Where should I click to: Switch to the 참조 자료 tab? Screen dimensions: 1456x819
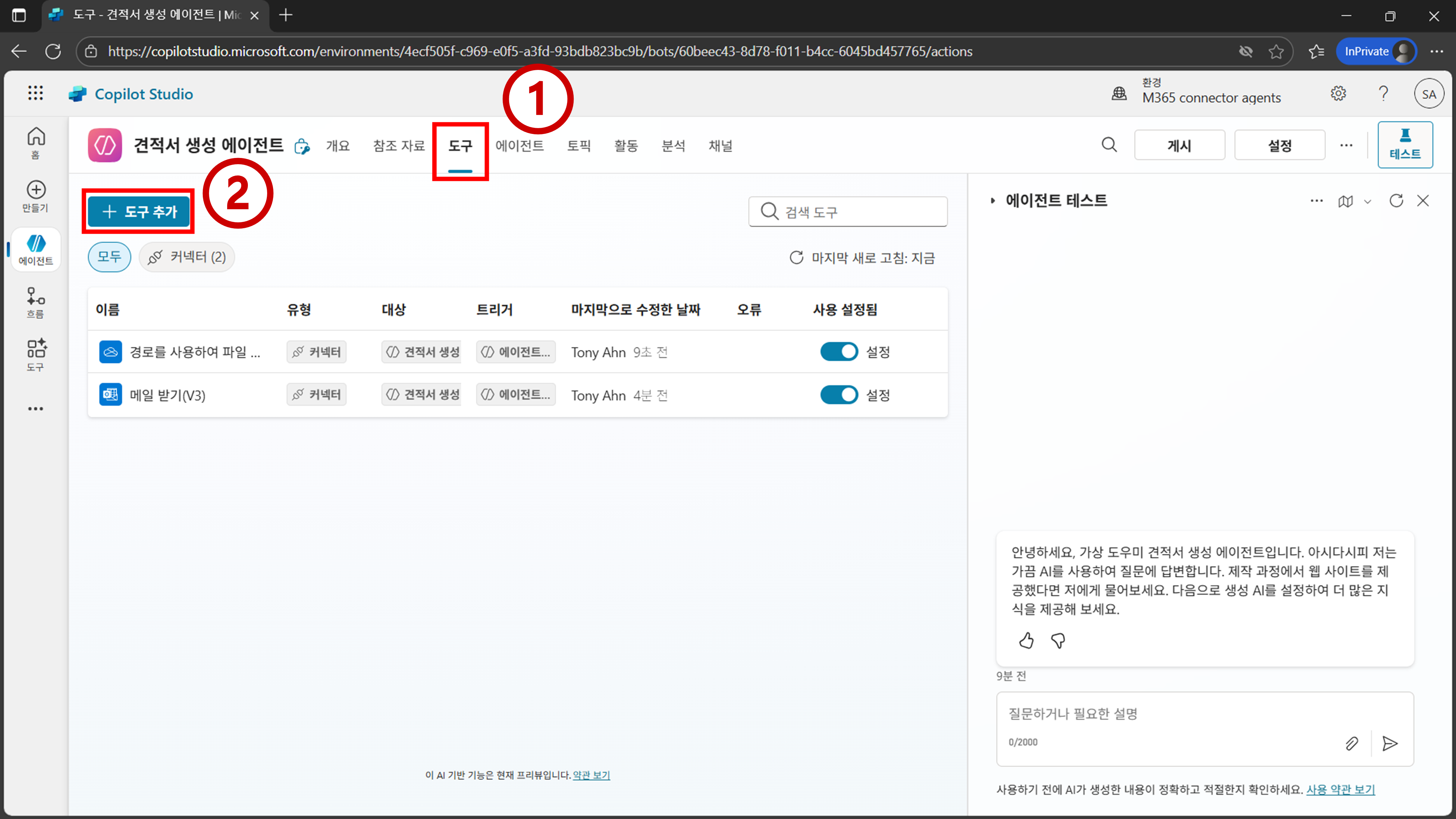click(x=399, y=146)
